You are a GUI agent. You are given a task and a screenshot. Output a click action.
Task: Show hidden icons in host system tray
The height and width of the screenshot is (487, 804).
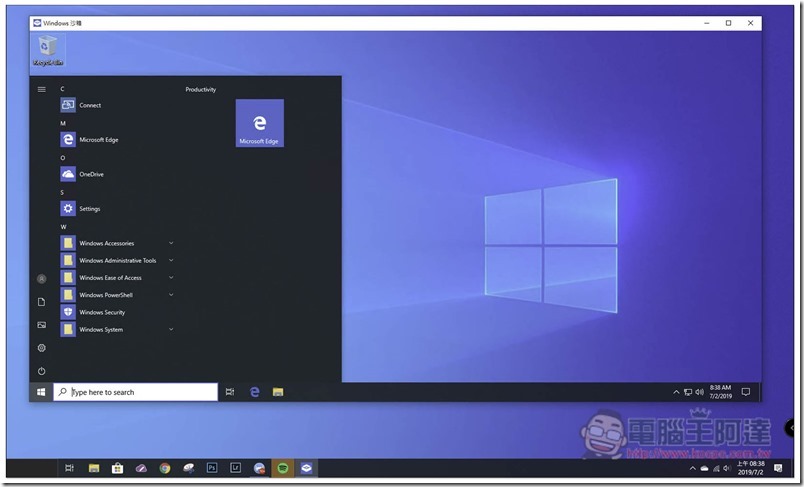click(693, 469)
